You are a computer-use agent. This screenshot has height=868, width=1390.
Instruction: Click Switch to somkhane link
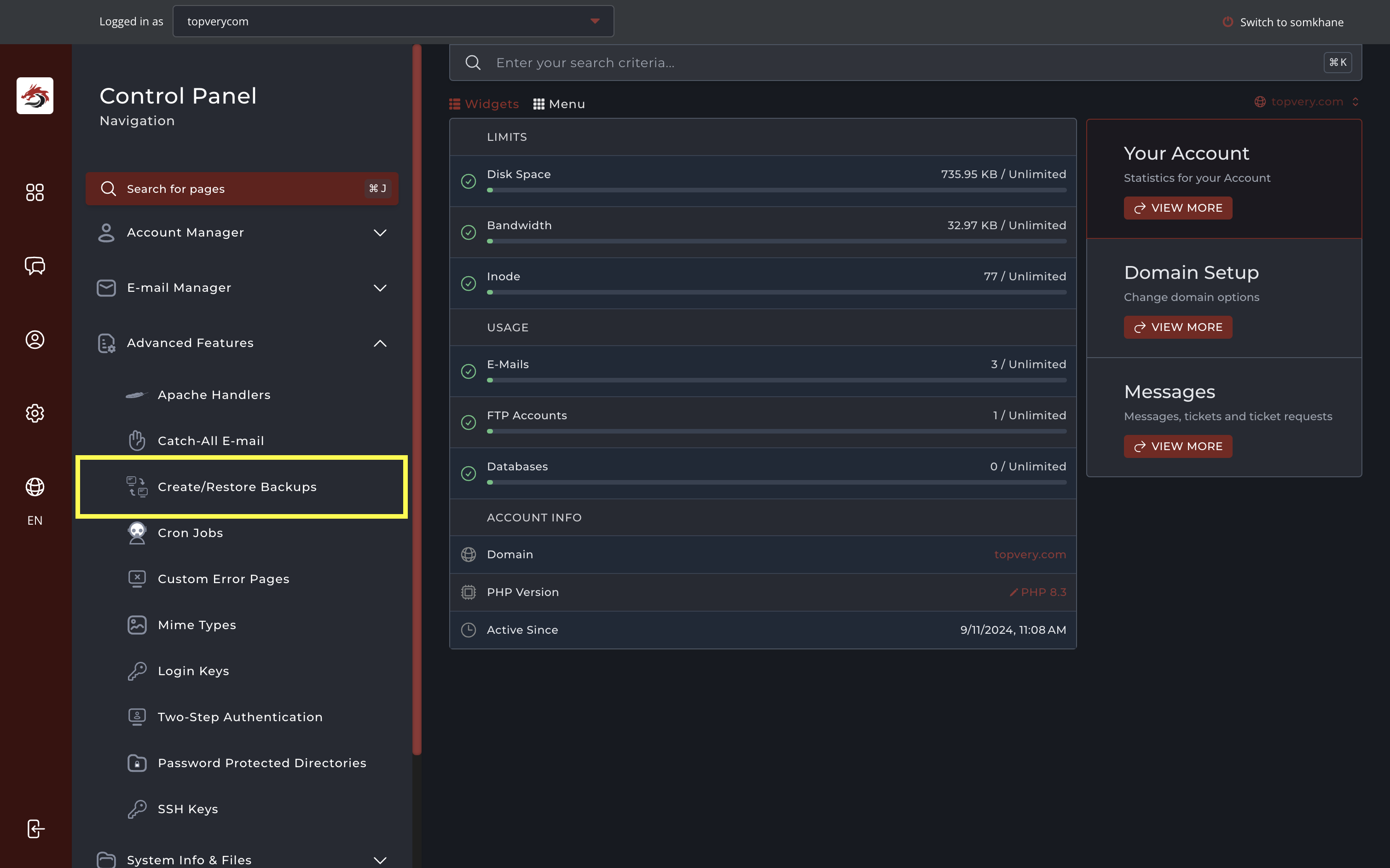pos(1283,22)
